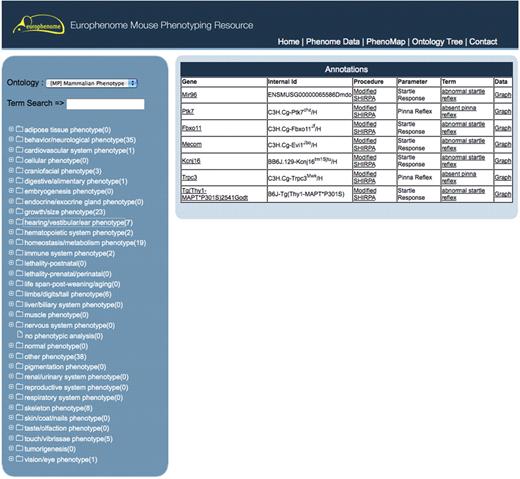Expand the renal/urinary system phenotype node
Image resolution: width=520 pixels, height=479 pixels.
[11, 376]
